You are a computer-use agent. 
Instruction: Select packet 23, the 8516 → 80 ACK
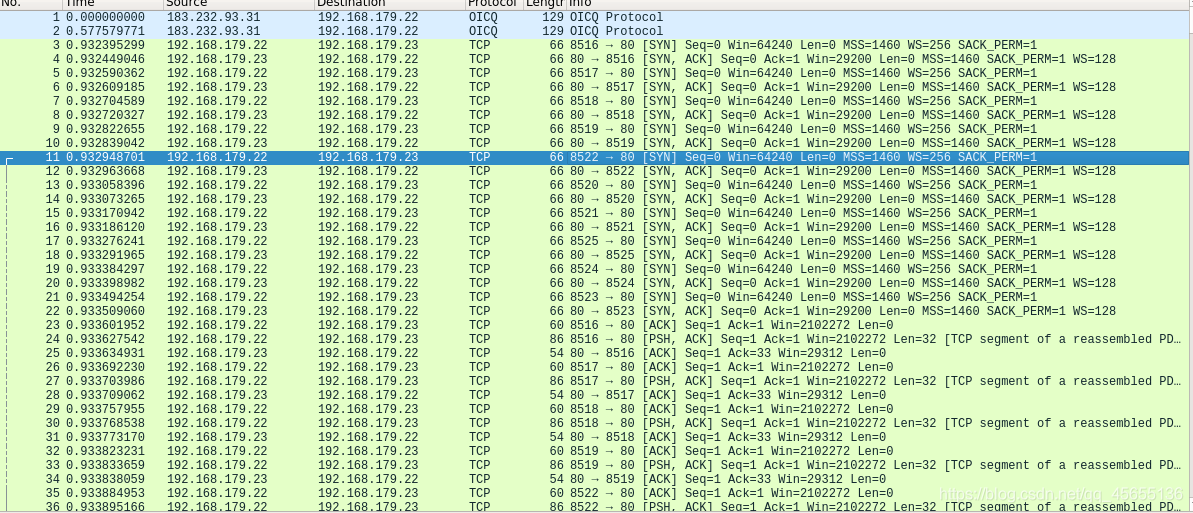[x=596, y=325]
